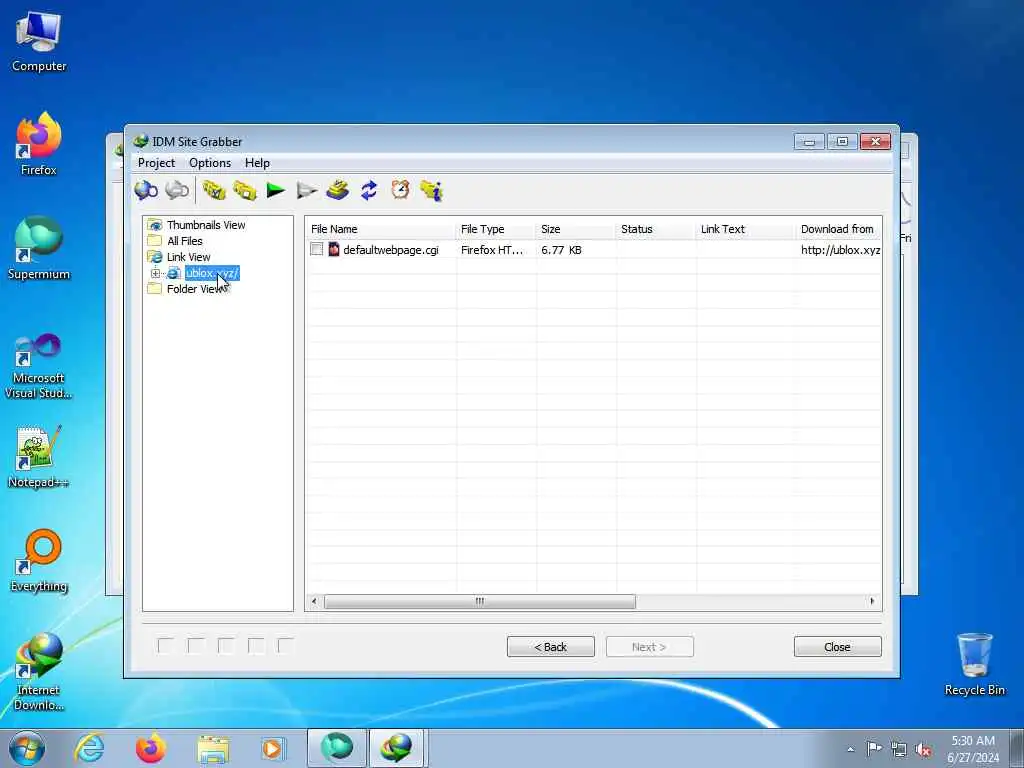This screenshot has width=1024, height=768.
Task: Click the grayed-out stop exploring toolbar icon
Action: (x=177, y=191)
